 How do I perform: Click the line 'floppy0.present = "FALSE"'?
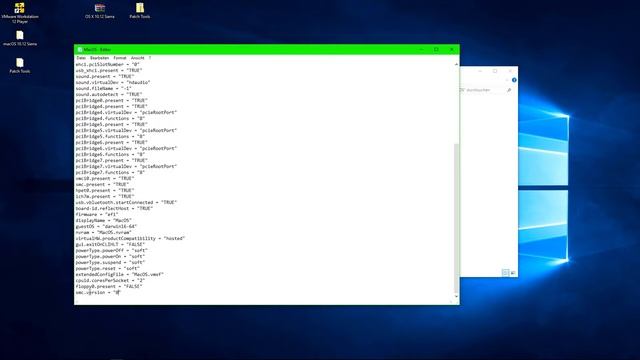tap(109, 287)
